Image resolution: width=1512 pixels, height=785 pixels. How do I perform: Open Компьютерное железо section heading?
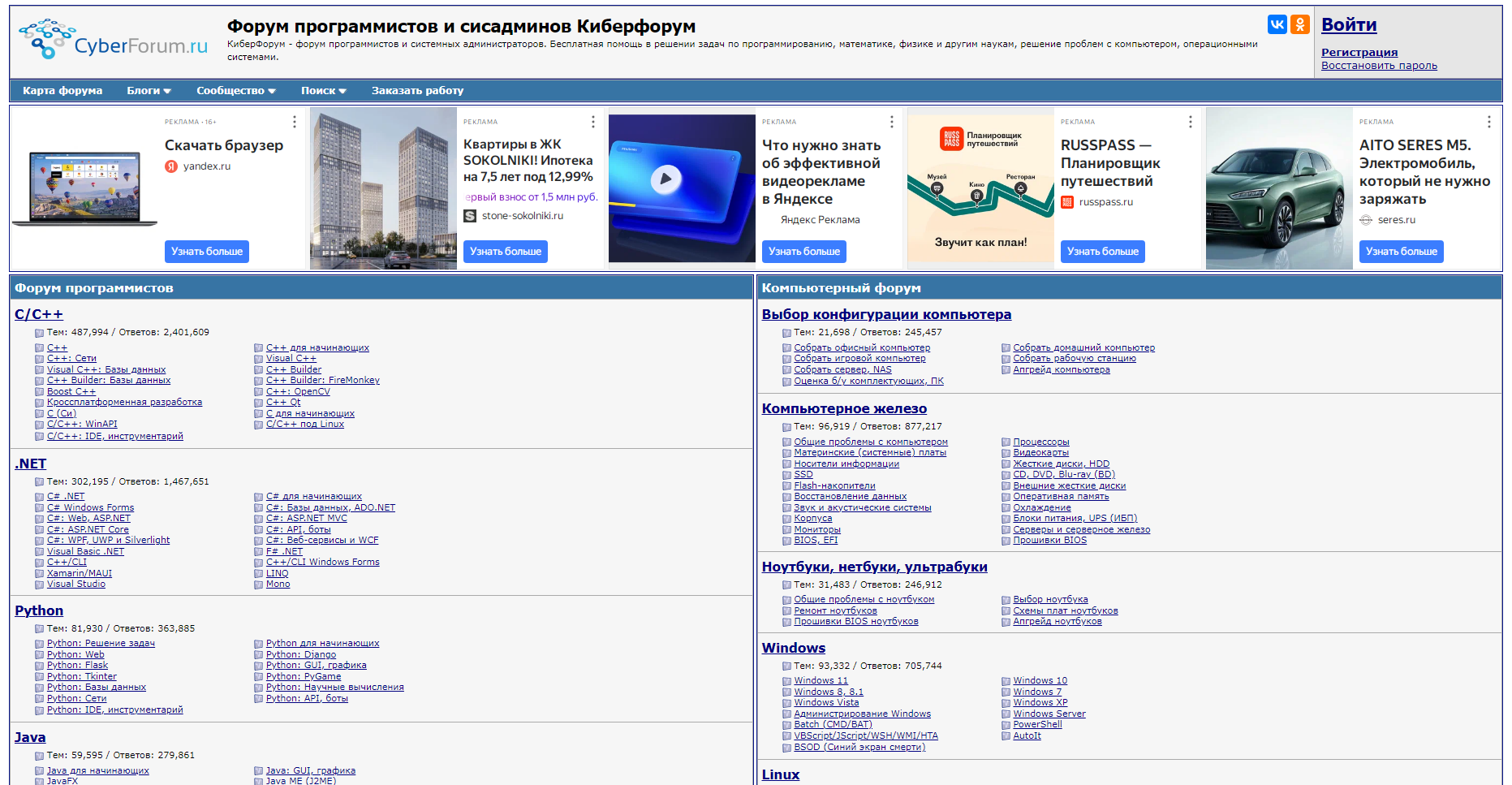pyautogui.click(x=844, y=408)
